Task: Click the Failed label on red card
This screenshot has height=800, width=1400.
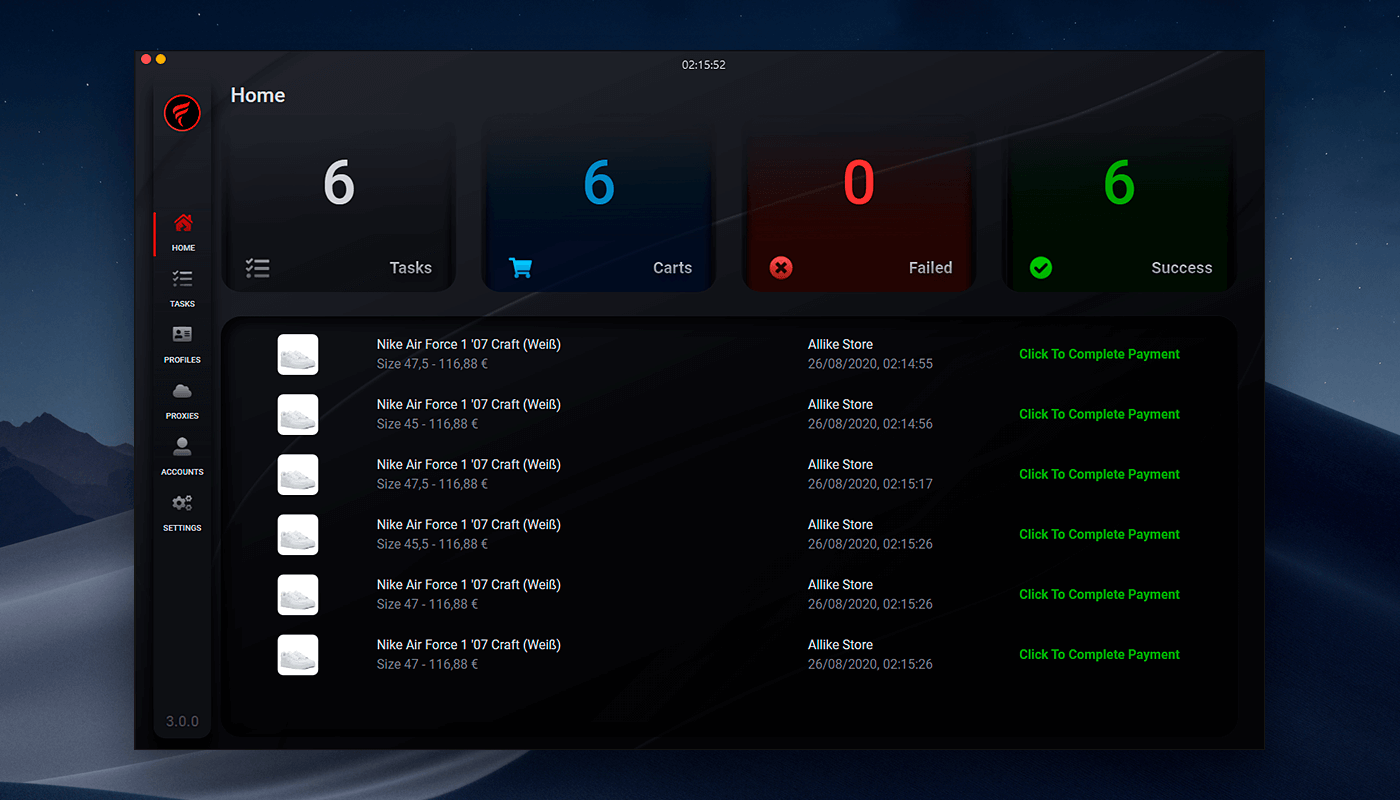Action: (x=930, y=268)
